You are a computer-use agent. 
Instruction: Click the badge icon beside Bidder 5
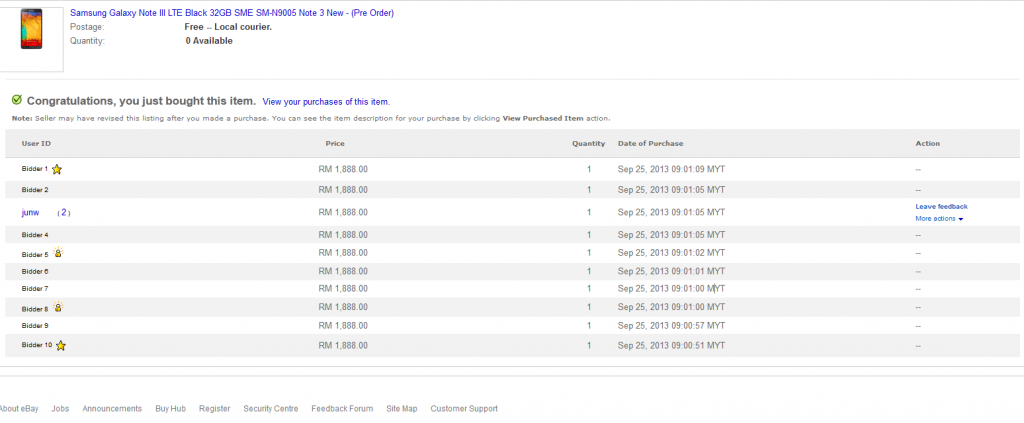point(59,254)
